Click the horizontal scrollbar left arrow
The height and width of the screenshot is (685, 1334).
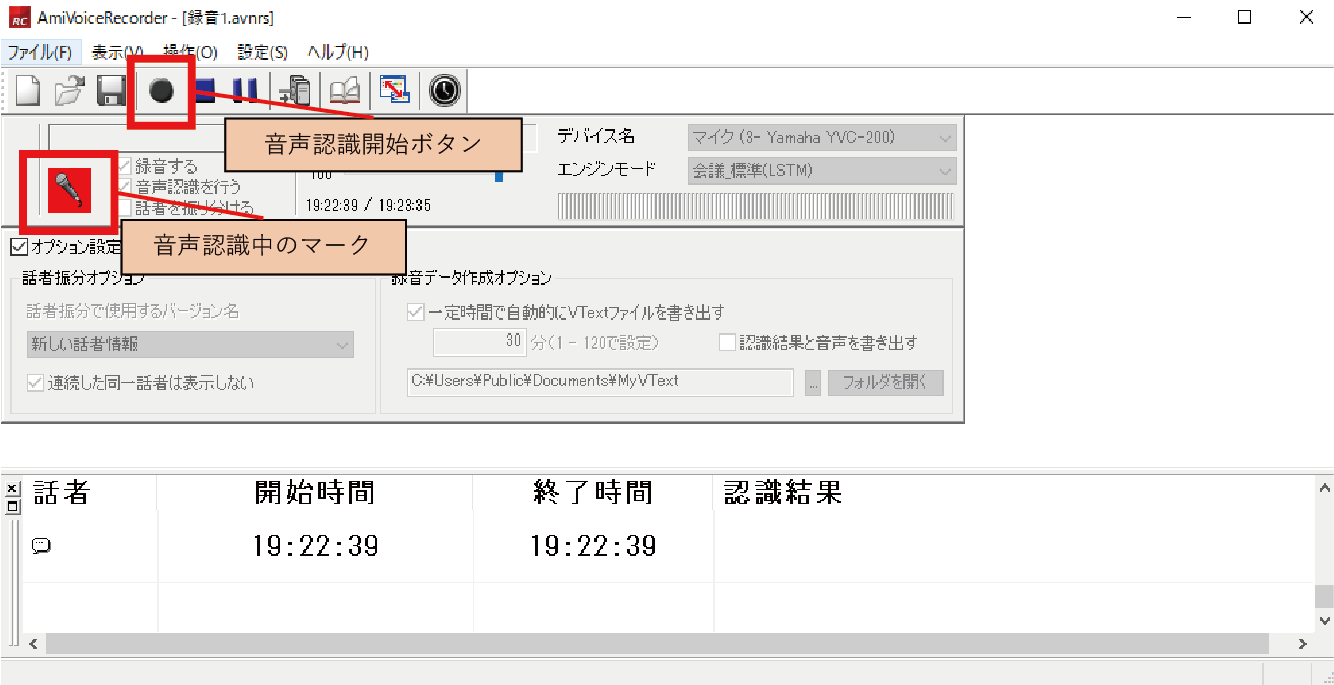click(33, 644)
